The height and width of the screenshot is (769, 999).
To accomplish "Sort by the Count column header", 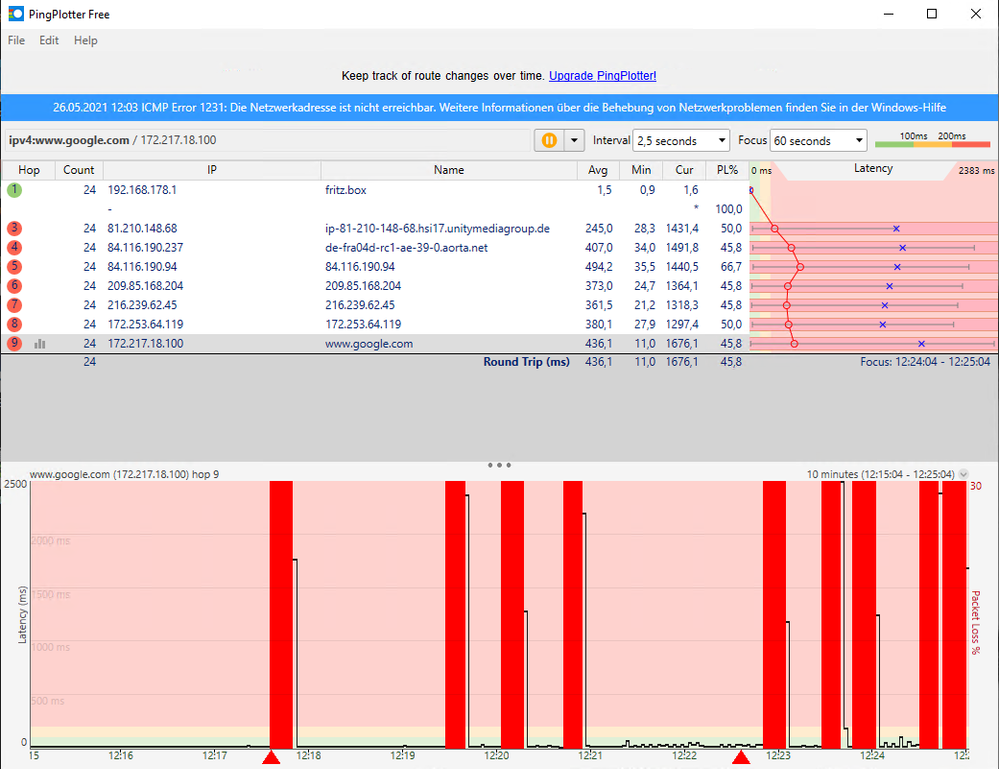I will point(79,170).
